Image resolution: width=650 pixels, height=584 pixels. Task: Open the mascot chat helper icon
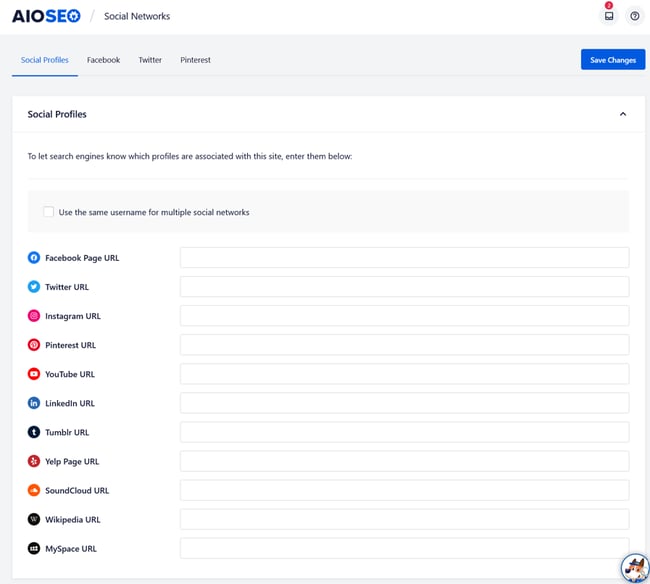click(635, 568)
